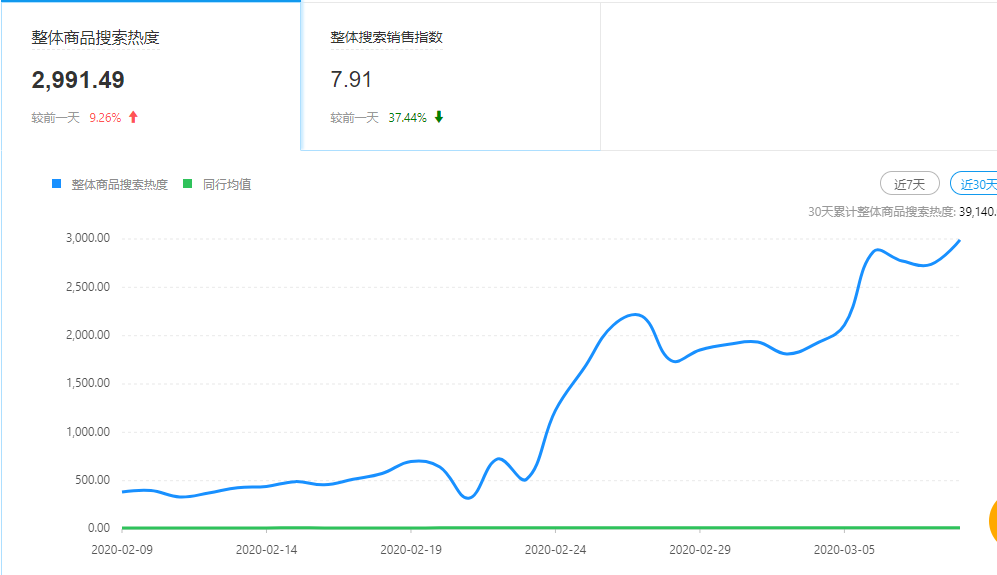The width and height of the screenshot is (997, 575).
Task: Switch chart range to 近30天
Action: pos(974,184)
